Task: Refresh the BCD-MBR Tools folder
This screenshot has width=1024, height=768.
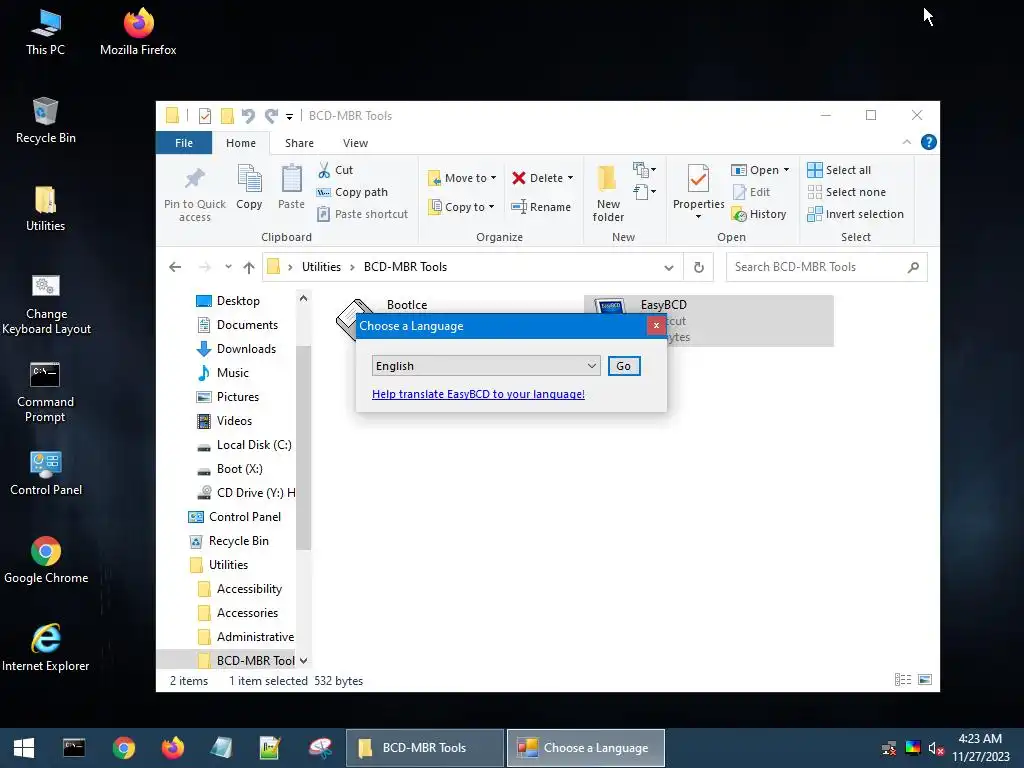Action: point(699,267)
